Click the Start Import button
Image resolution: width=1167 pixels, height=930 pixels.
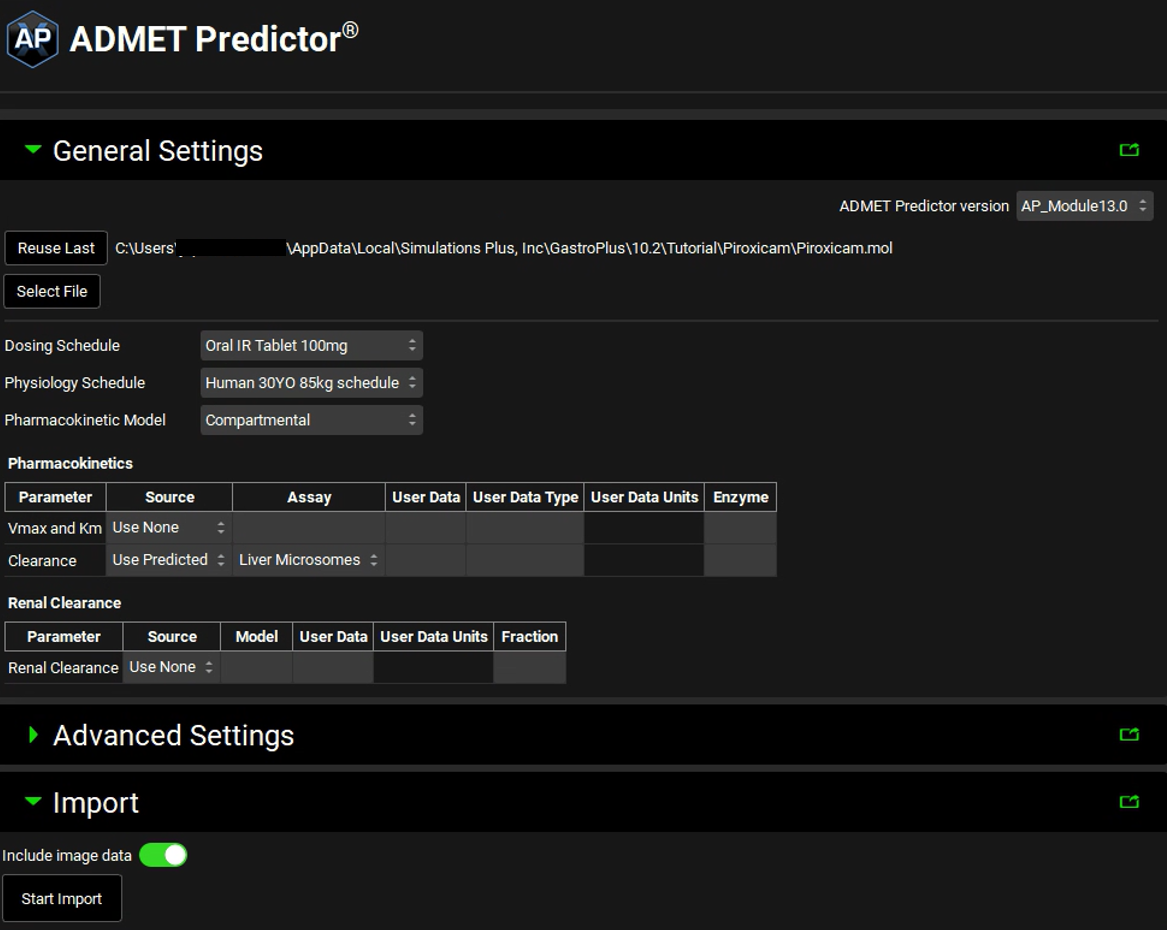tap(62, 898)
